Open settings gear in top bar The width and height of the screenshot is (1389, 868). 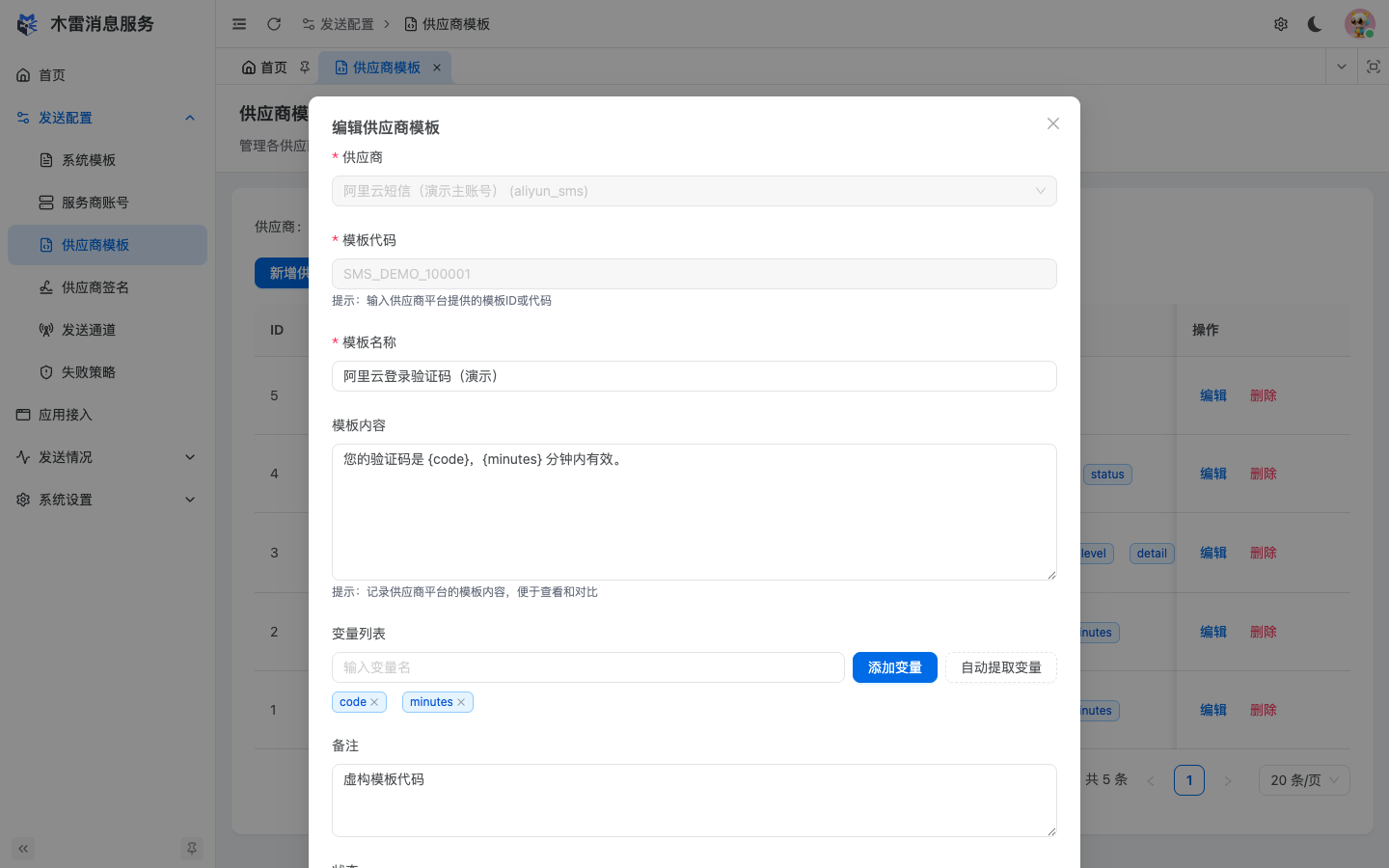pos(1281,24)
